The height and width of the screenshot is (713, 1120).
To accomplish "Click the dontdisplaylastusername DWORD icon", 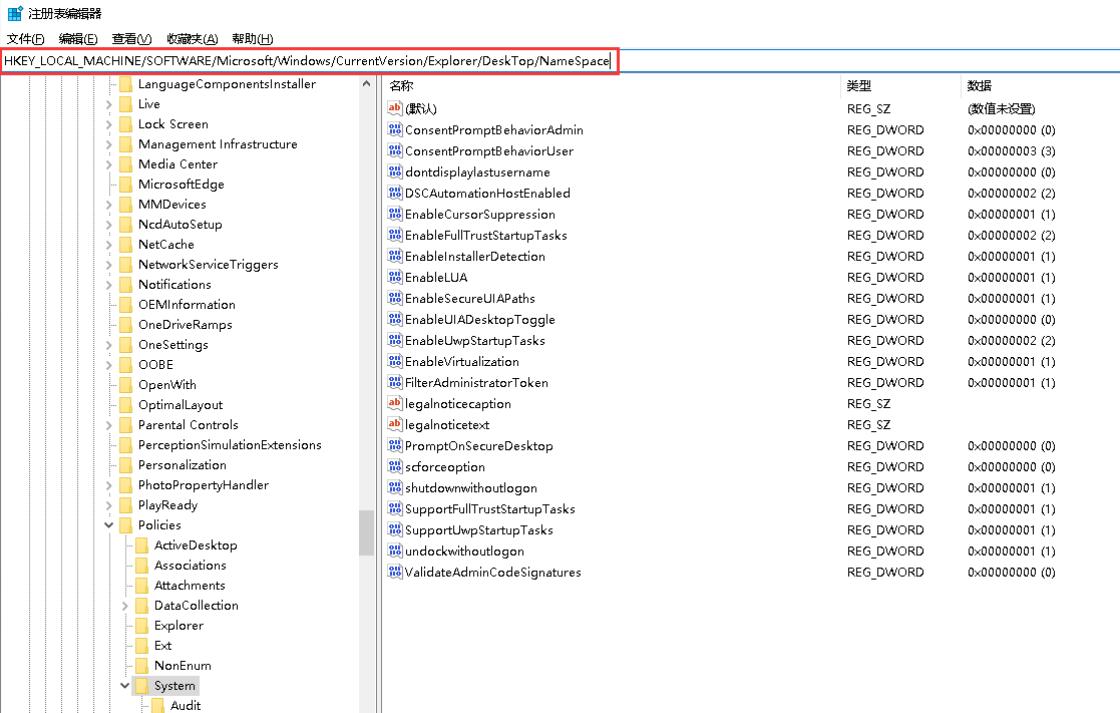I will coord(394,171).
